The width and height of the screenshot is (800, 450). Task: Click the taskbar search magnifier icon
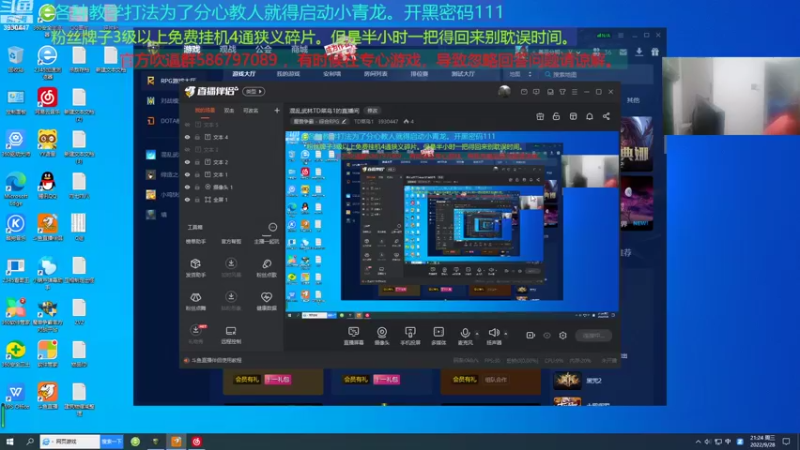point(30,441)
